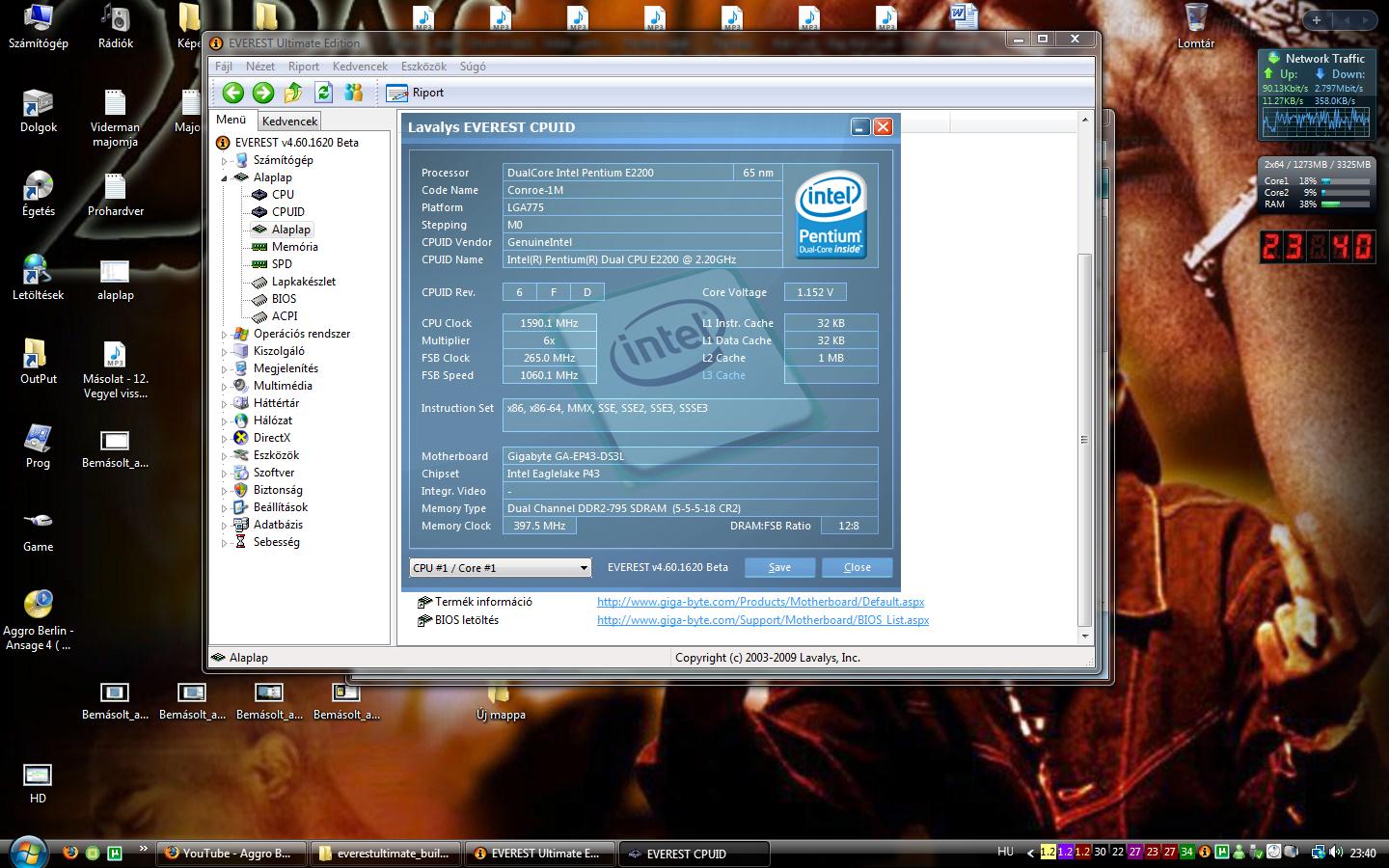
Task: Select the Sebesség benchmark tree item
Action: tap(276, 542)
